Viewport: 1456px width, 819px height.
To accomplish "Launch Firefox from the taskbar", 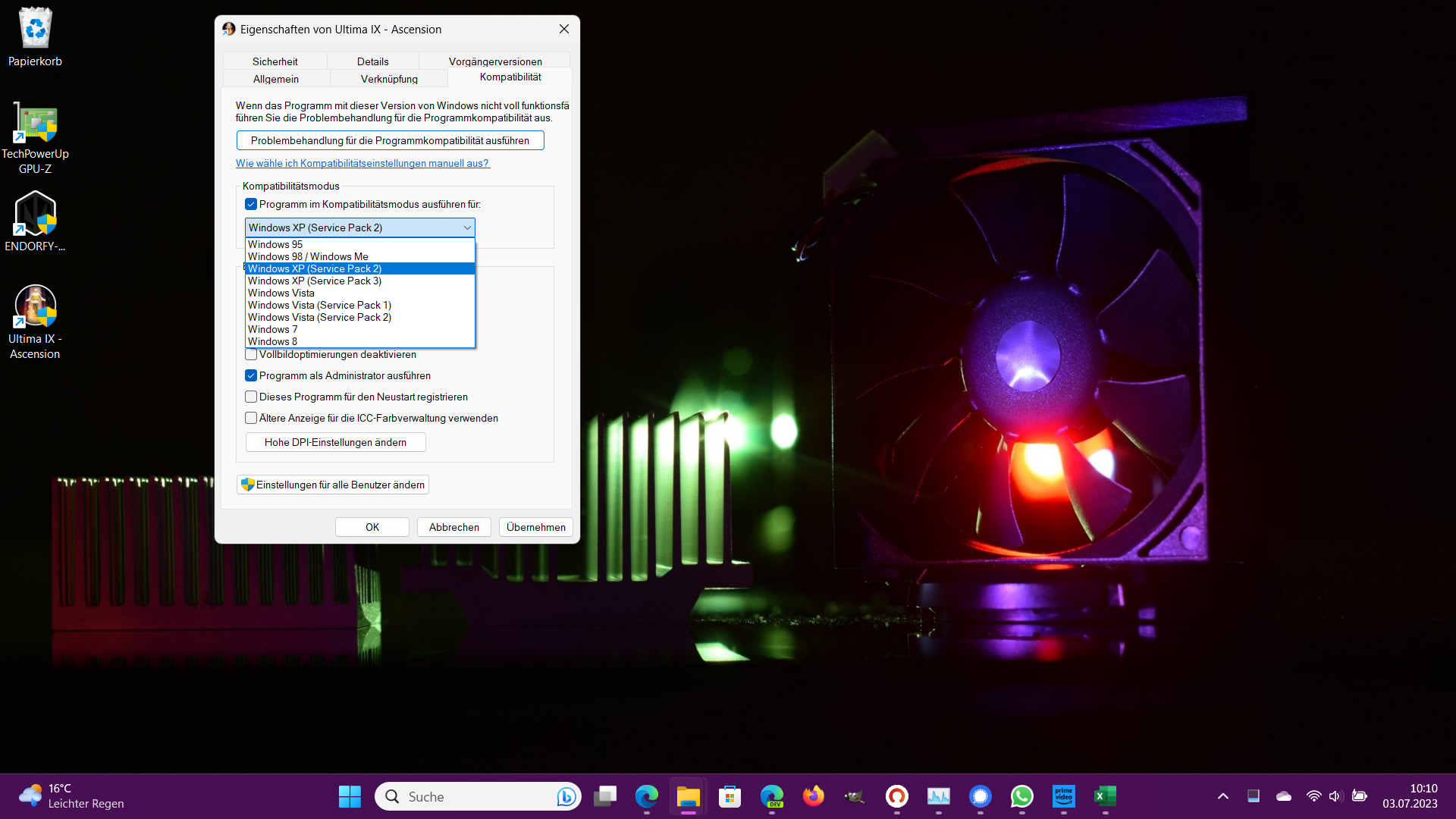I will [813, 796].
